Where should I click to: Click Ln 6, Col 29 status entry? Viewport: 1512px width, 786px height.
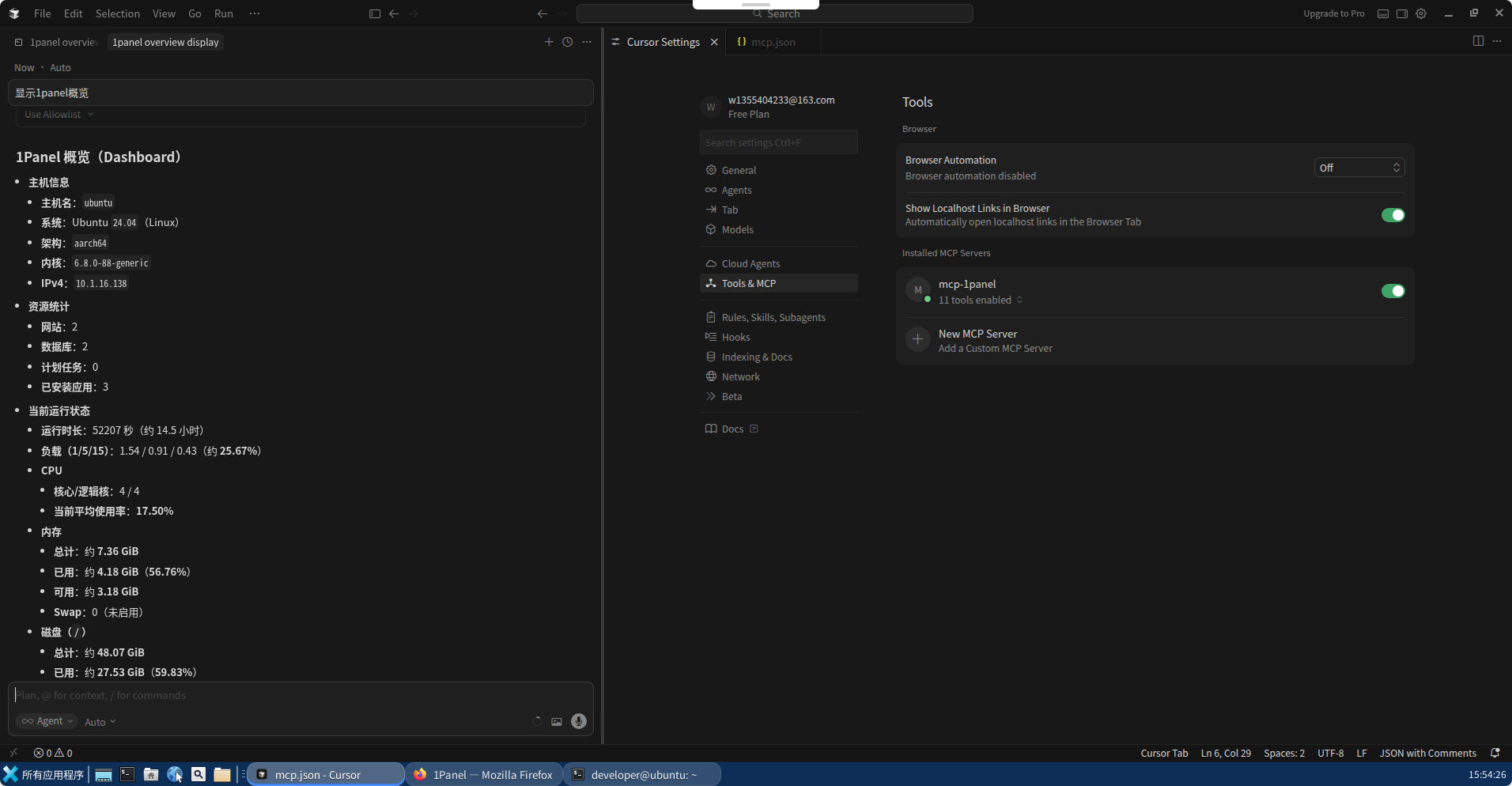[x=1226, y=753]
